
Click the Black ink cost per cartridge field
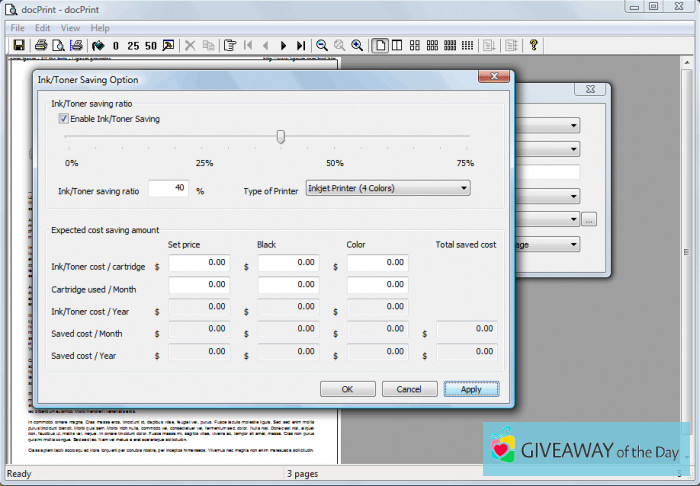pyautogui.click(x=288, y=263)
